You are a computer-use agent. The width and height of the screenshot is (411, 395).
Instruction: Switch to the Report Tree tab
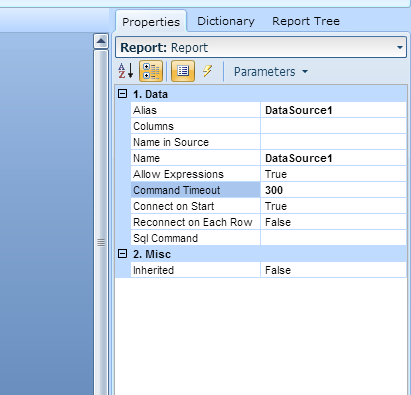[x=306, y=21]
